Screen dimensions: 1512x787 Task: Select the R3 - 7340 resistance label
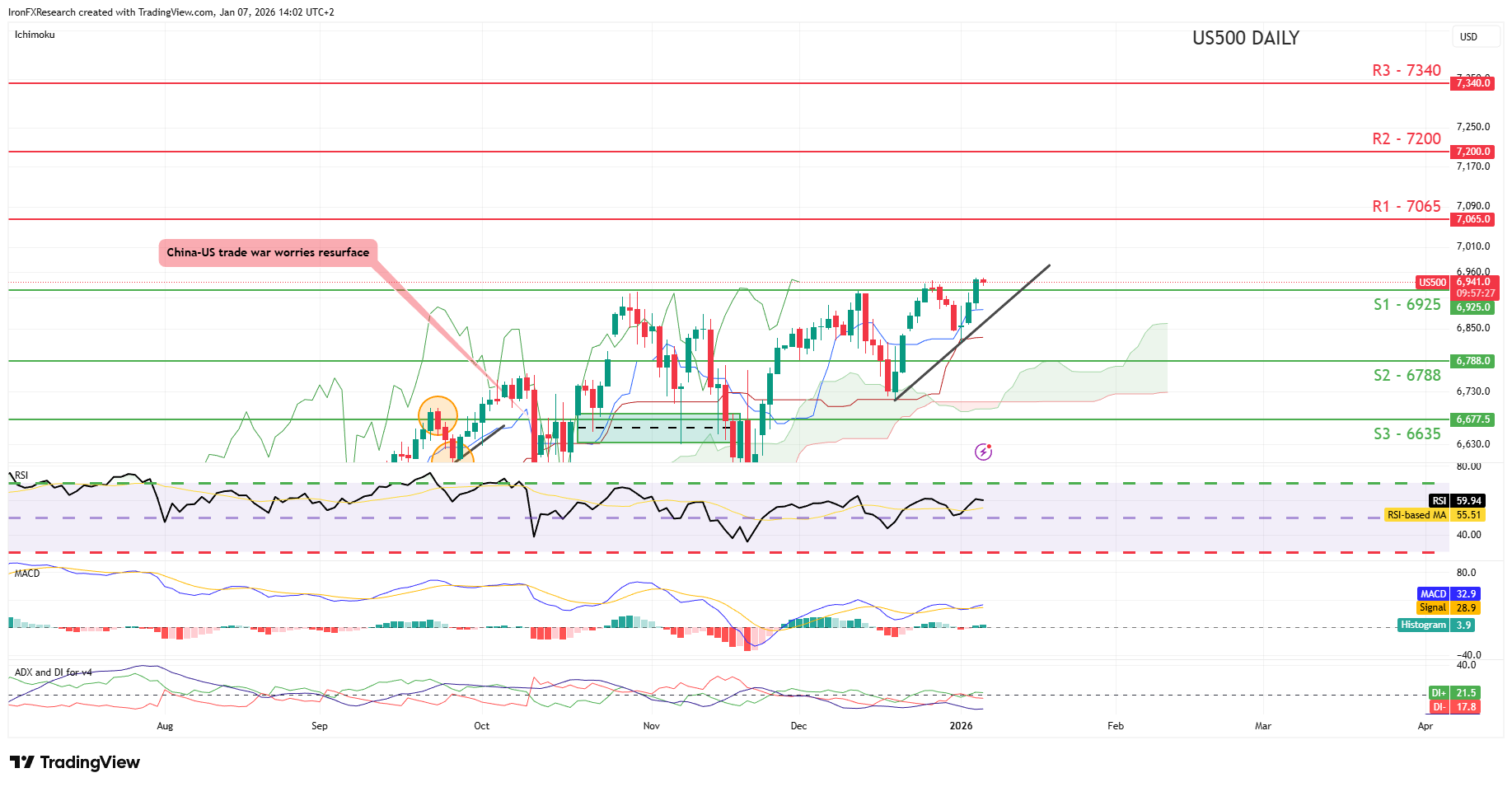coord(1407,71)
